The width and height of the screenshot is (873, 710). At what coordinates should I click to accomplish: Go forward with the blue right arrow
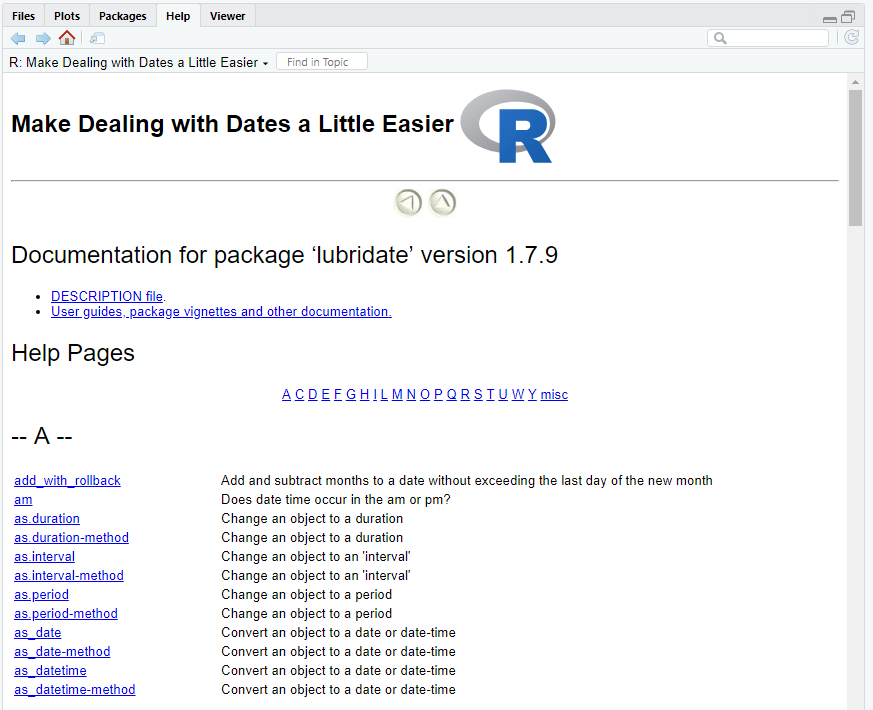coord(43,38)
